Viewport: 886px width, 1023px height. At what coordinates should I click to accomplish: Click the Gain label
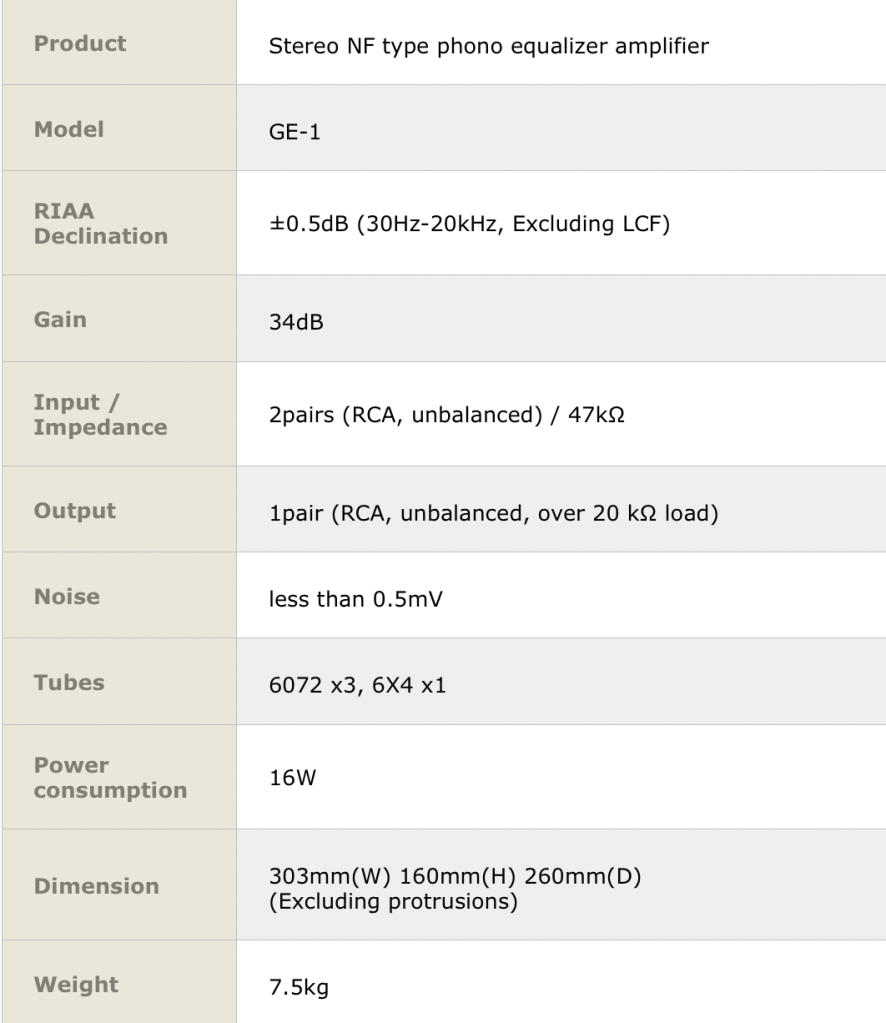pos(60,320)
